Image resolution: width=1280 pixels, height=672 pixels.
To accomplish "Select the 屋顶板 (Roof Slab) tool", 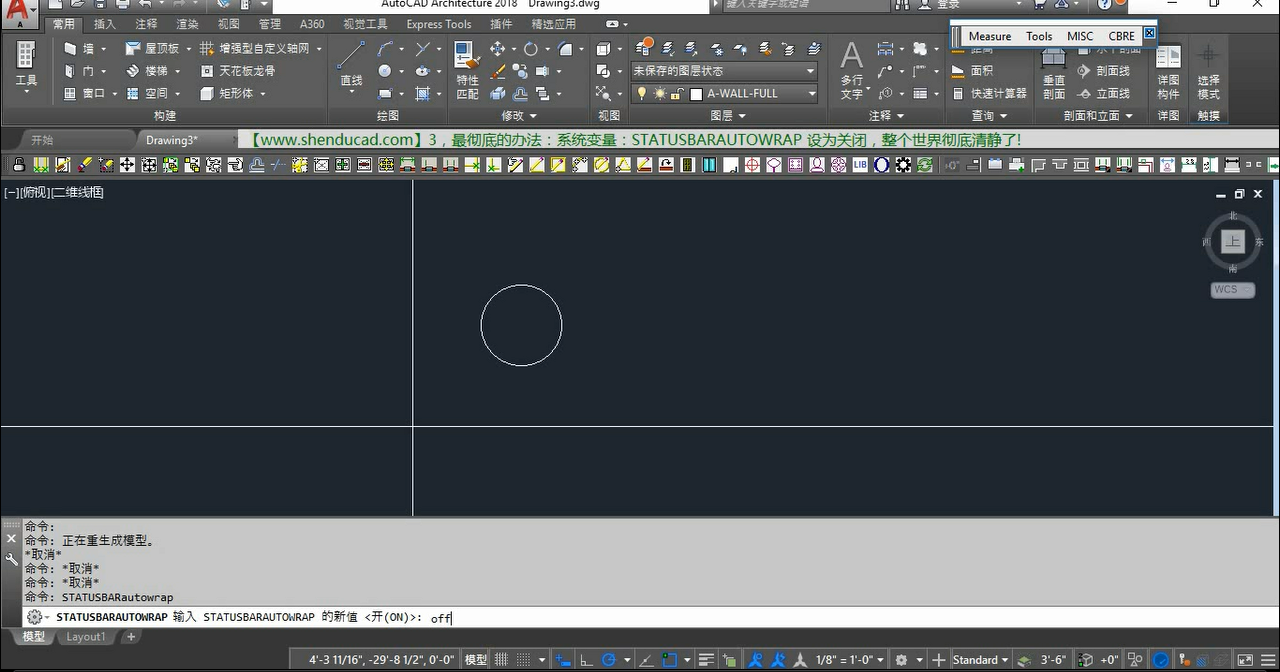I will tap(153, 48).
